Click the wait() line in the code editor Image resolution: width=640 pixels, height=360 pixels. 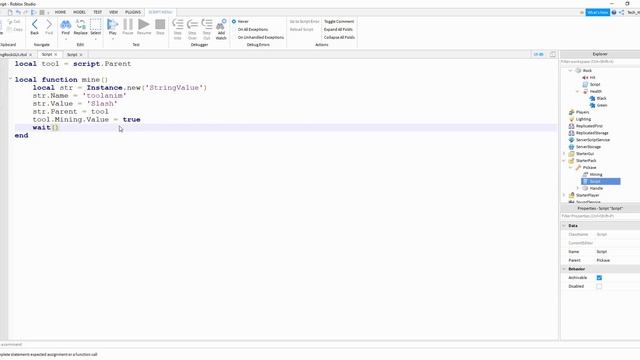pos(286,127)
